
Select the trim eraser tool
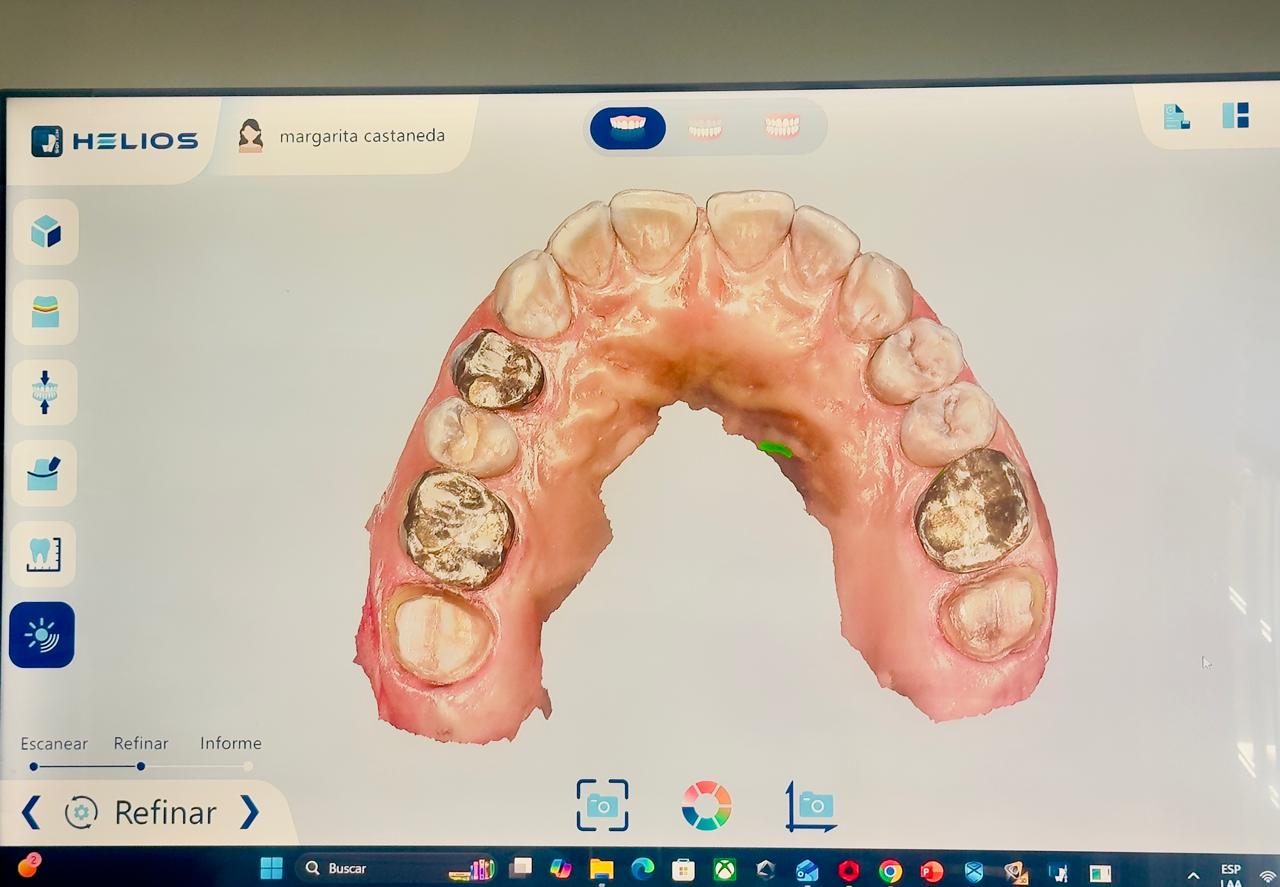44,473
